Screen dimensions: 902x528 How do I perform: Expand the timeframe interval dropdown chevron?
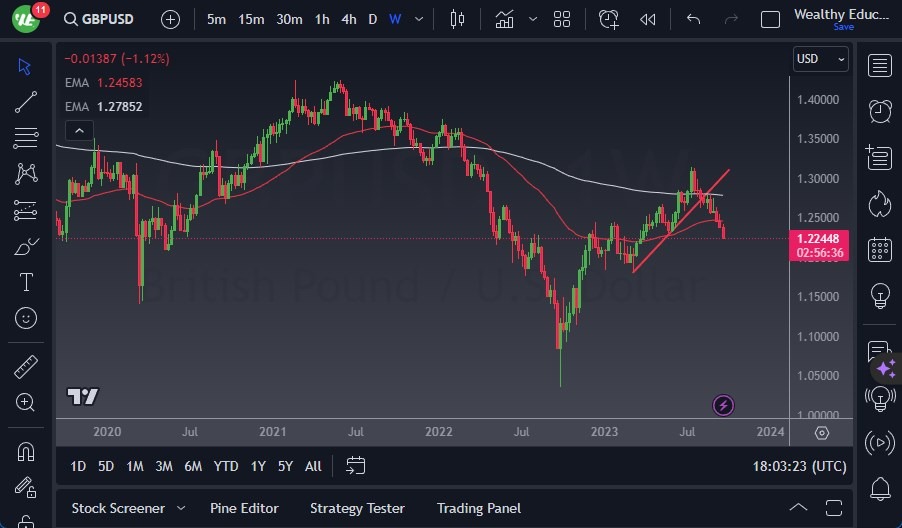(418, 19)
